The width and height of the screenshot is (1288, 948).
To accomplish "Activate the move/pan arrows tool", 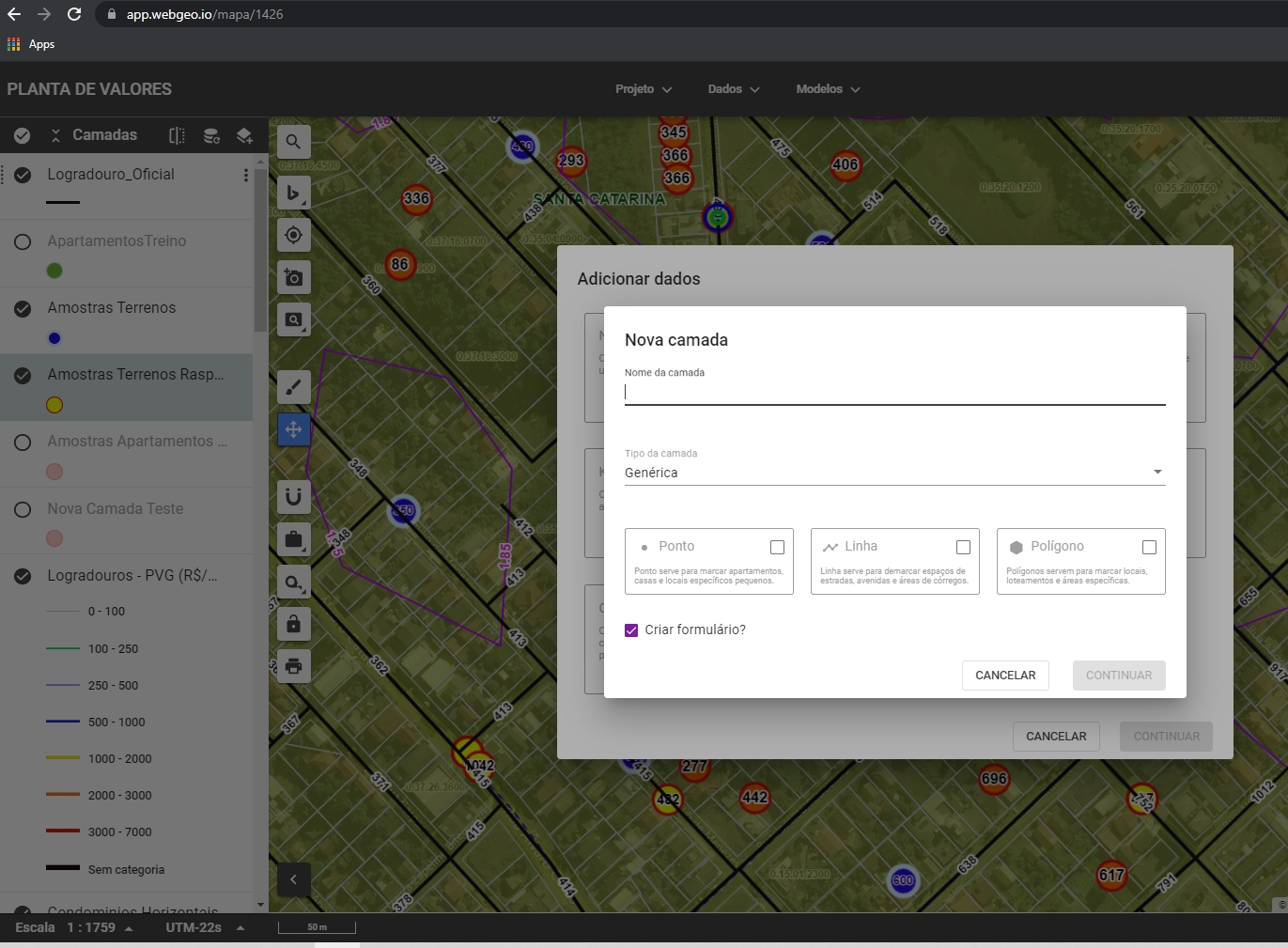I will (293, 429).
